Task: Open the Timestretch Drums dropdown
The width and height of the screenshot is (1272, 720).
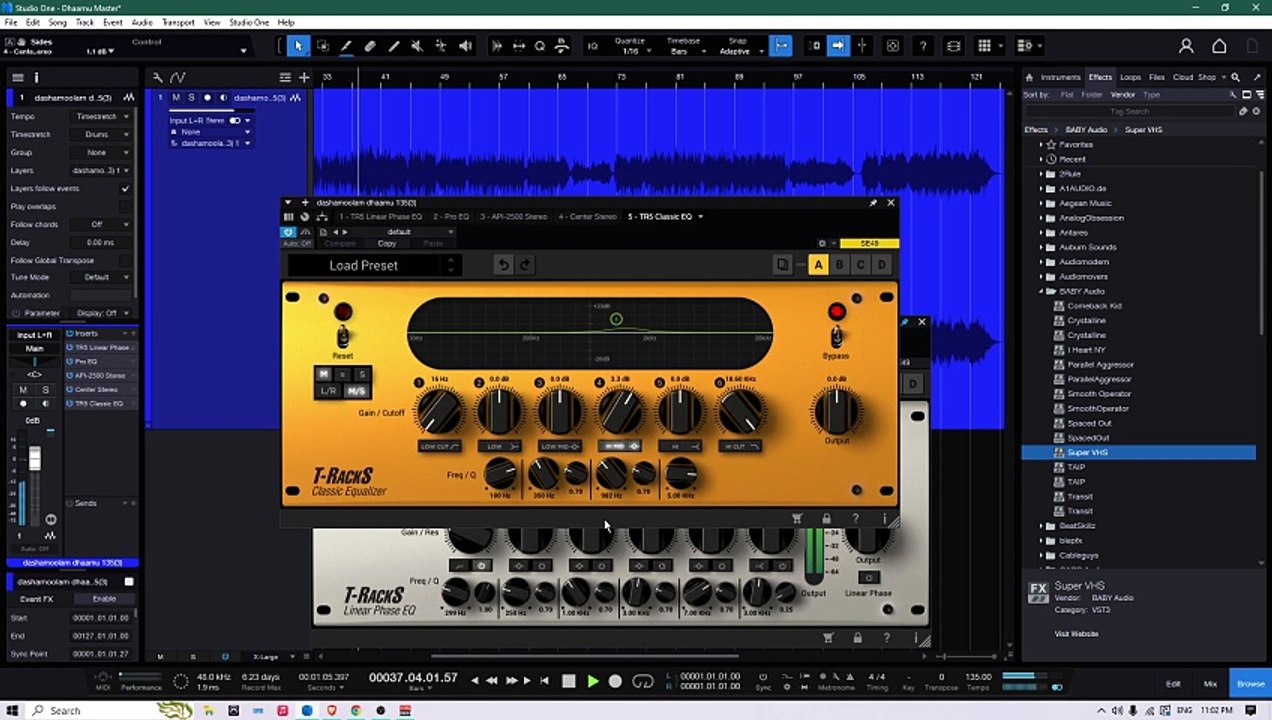Action: (101, 134)
